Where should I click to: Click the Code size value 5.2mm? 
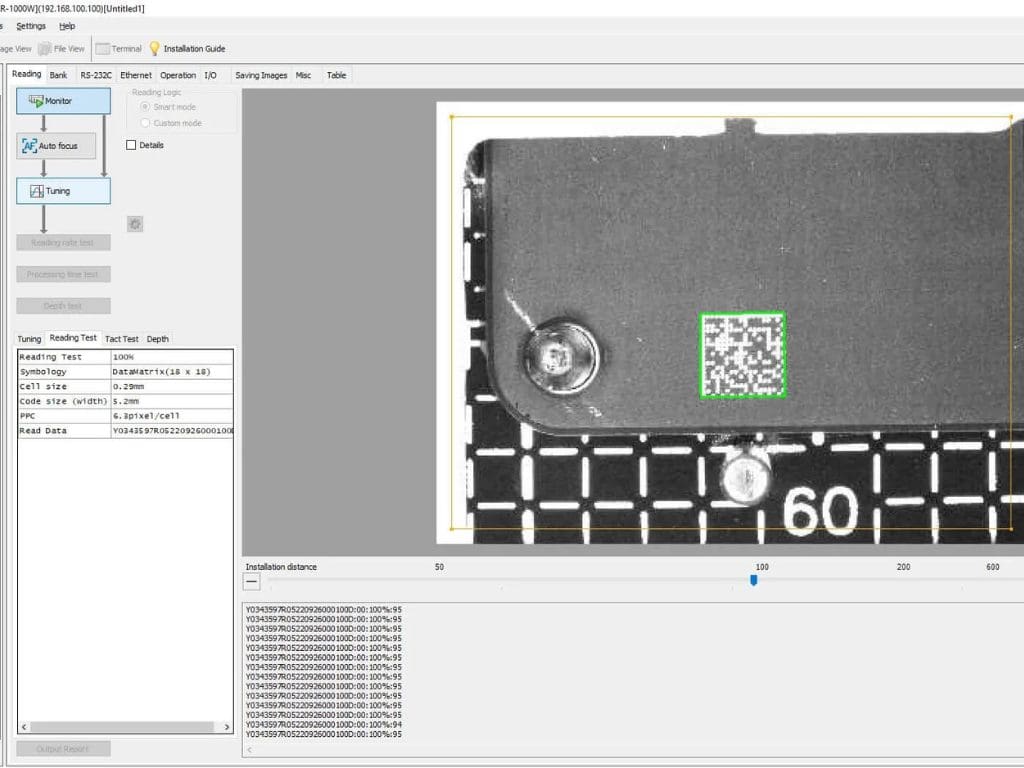tap(172, 401)
